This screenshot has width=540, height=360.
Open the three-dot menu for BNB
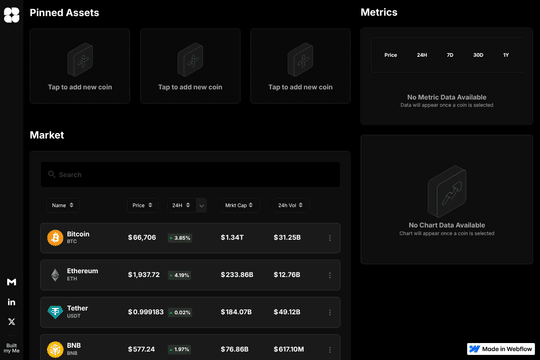pyautogui.click(x=330, y=349)
